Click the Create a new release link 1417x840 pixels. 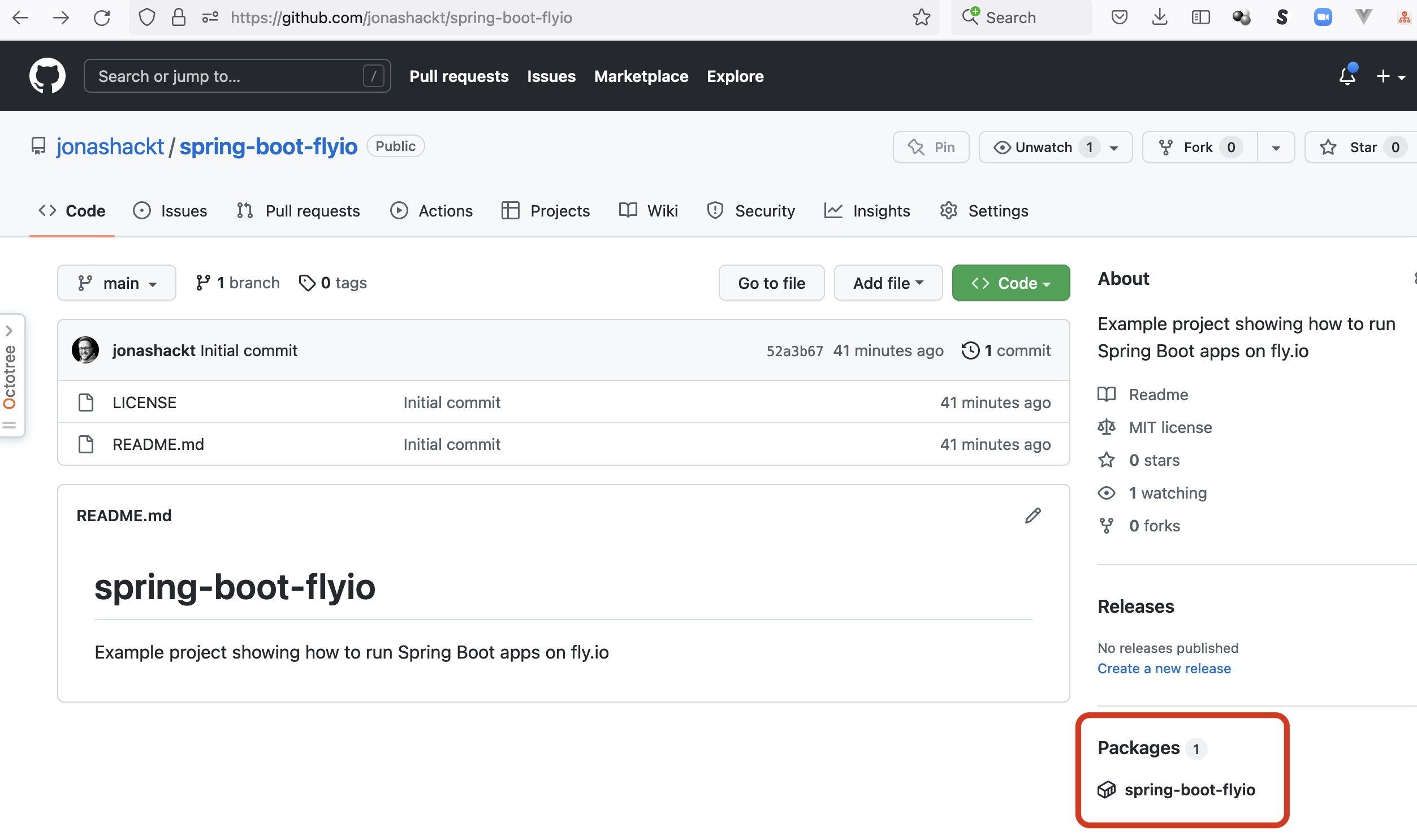(1164, 668)
